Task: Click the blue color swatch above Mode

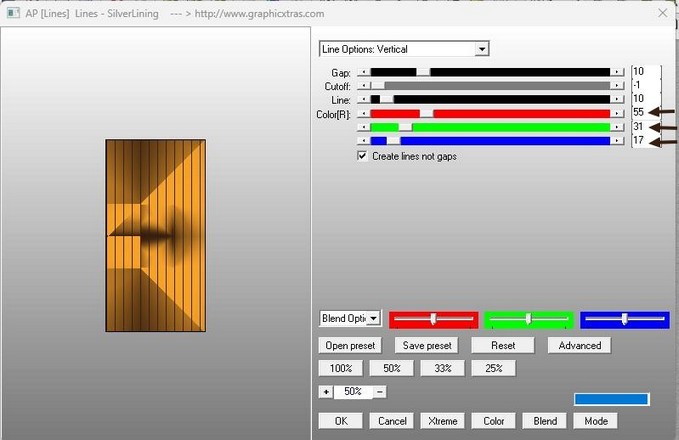Action: click(611, 399)
